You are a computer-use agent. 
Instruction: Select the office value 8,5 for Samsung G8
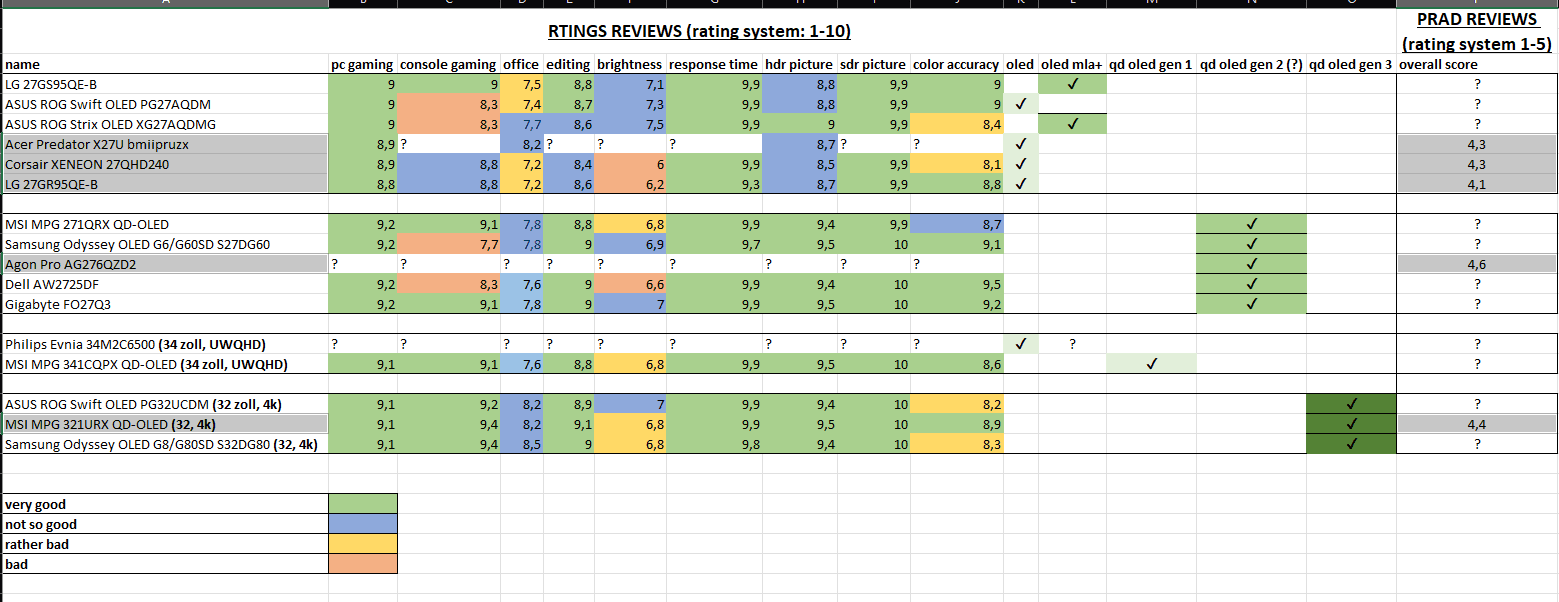(x=521, y=444)
